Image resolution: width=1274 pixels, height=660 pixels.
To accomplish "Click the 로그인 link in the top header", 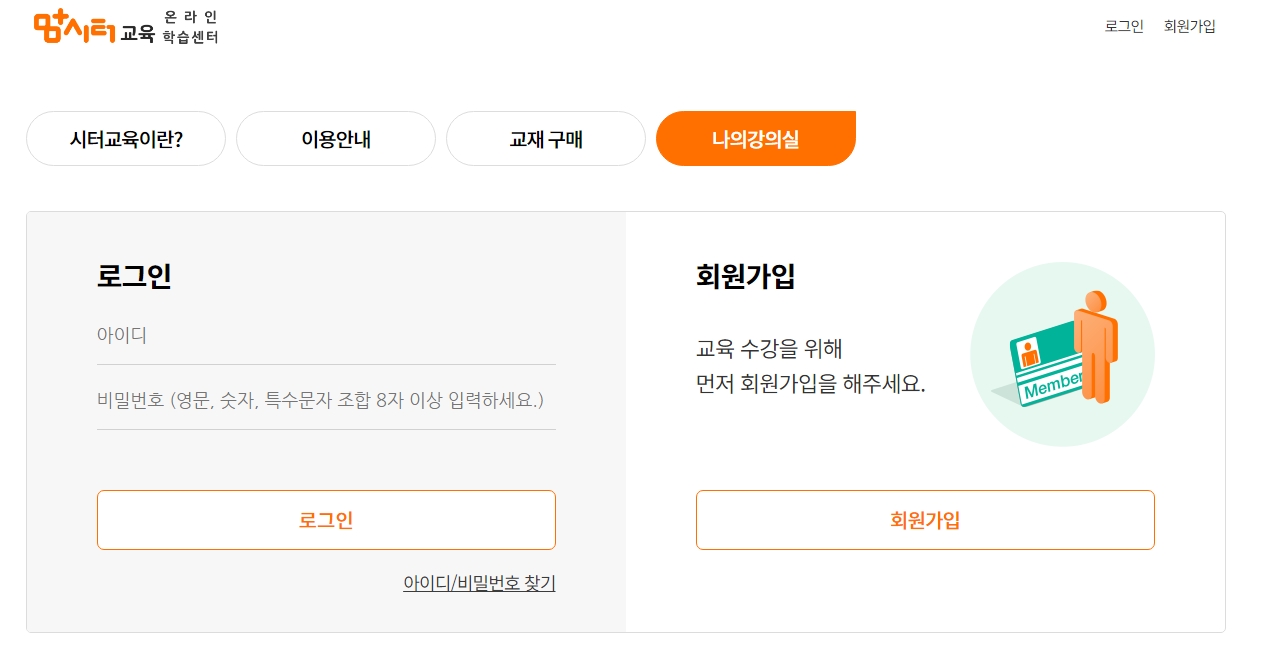I will pyautogui.click(x=1122, y=26).
